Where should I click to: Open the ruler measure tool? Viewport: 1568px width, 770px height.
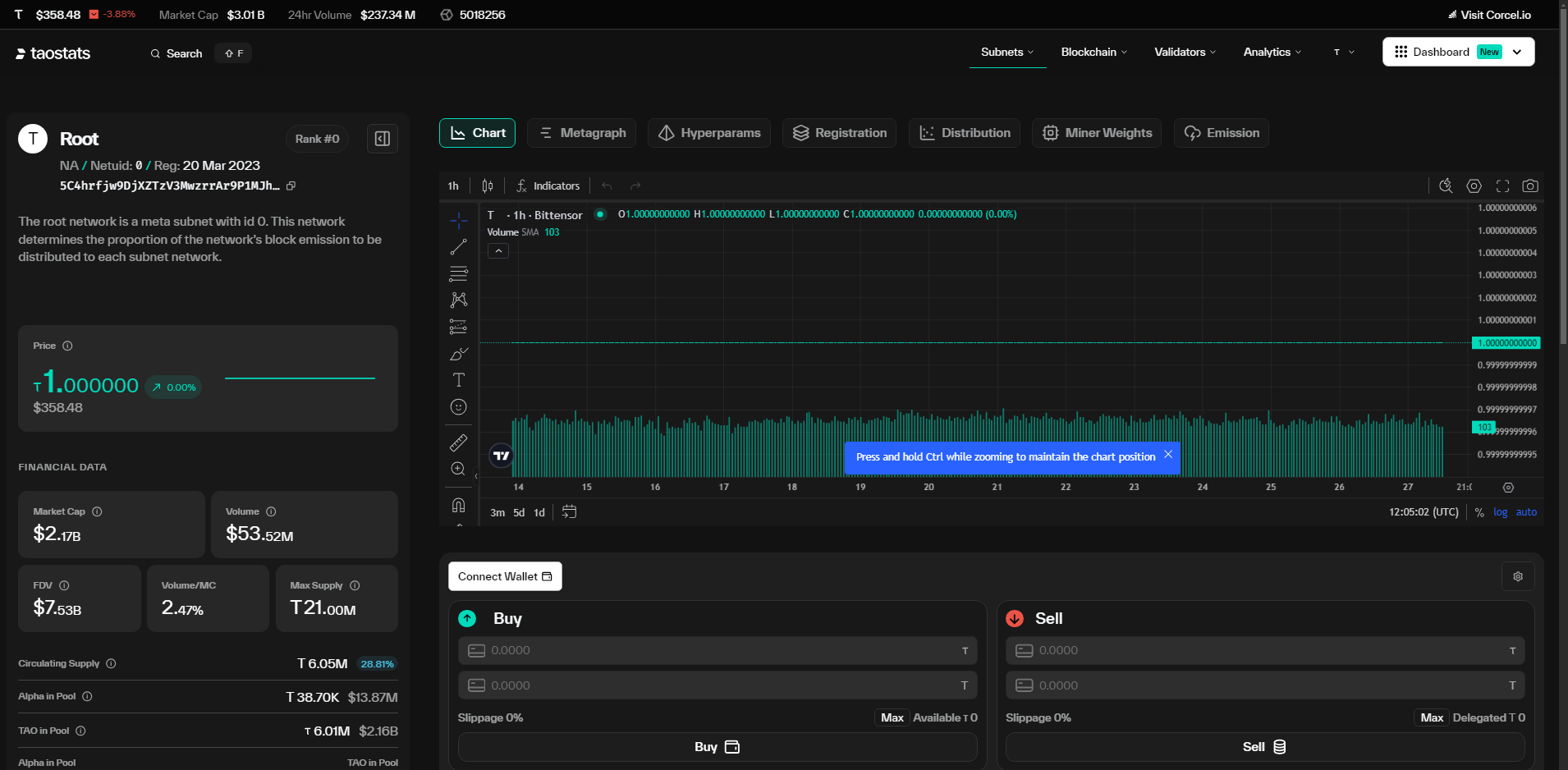coord(458,442)
